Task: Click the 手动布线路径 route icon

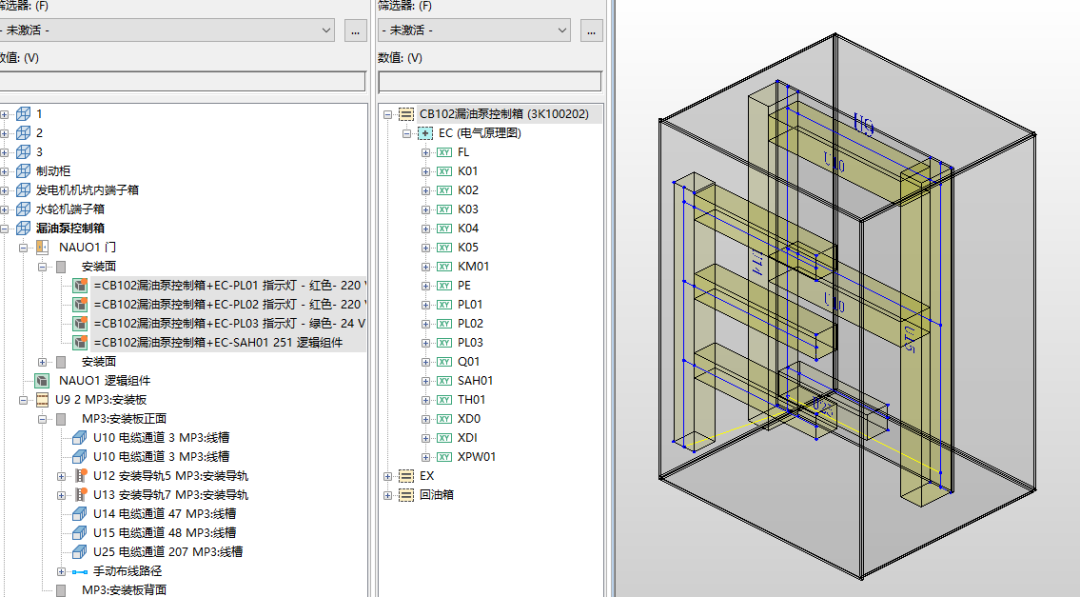Action: pos(80,572)
